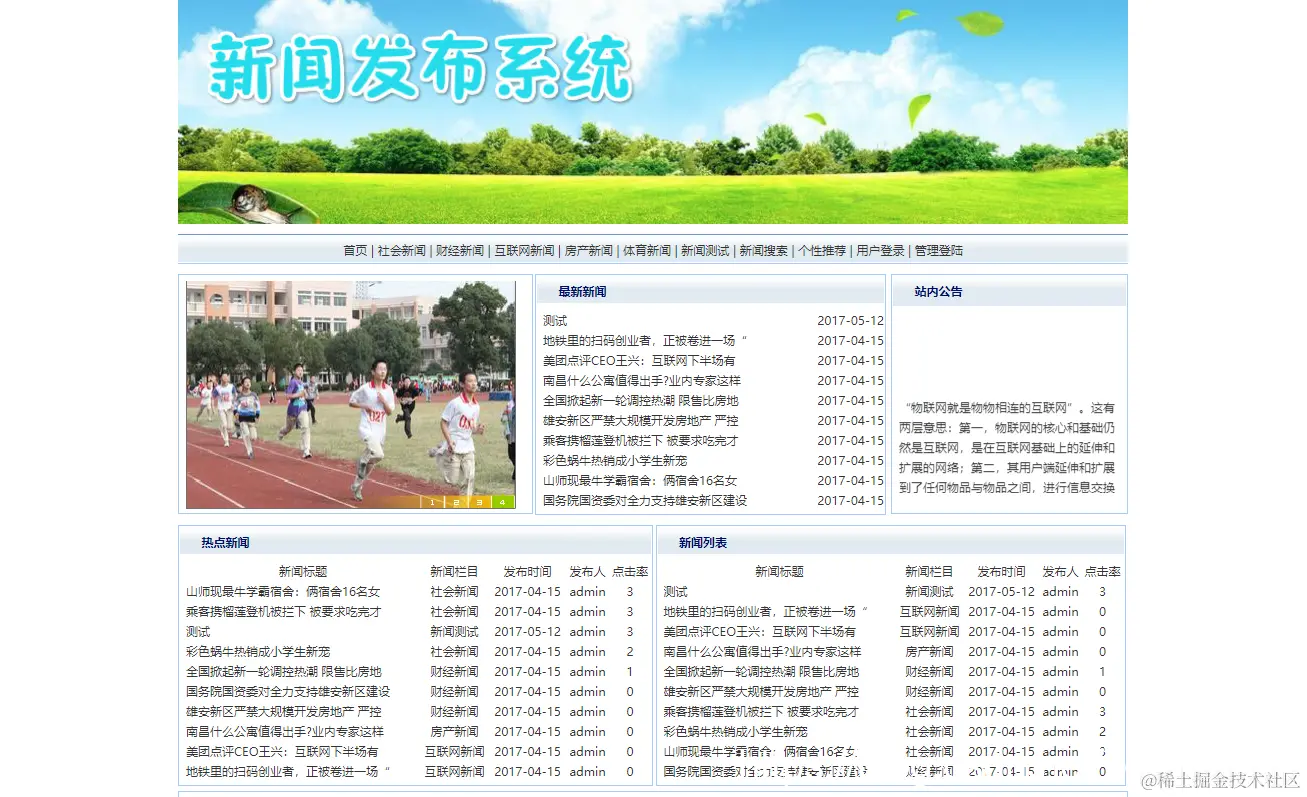The height and width of the screenshot is (797, 1307).
Task: Open the 房产新闻 section
Action: 588,250
